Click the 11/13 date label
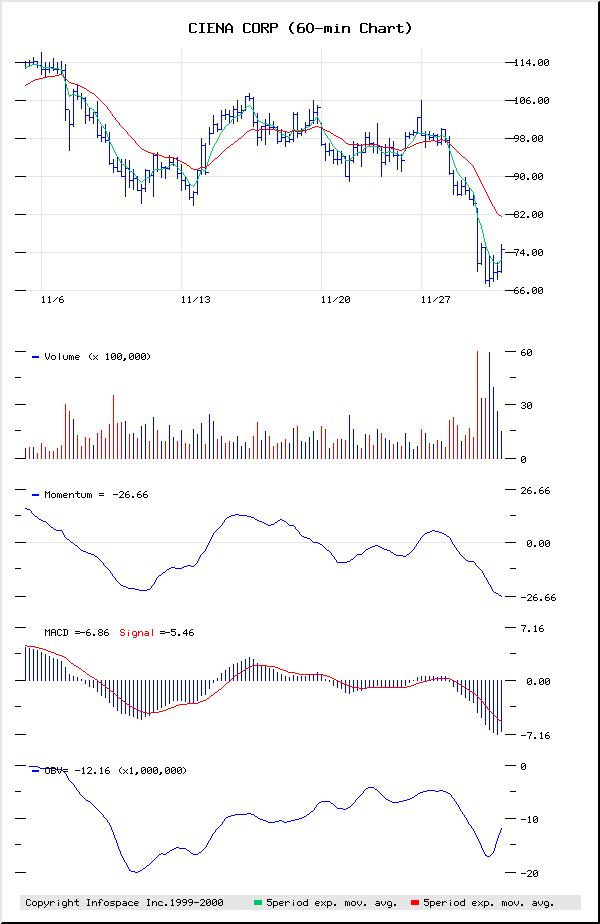 [196, 300]
